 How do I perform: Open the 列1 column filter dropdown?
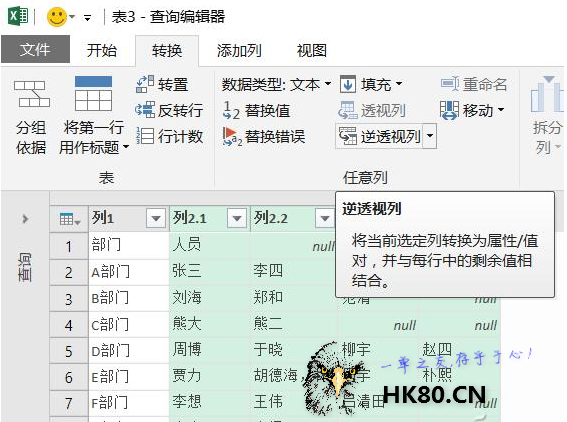coord(156,218)
